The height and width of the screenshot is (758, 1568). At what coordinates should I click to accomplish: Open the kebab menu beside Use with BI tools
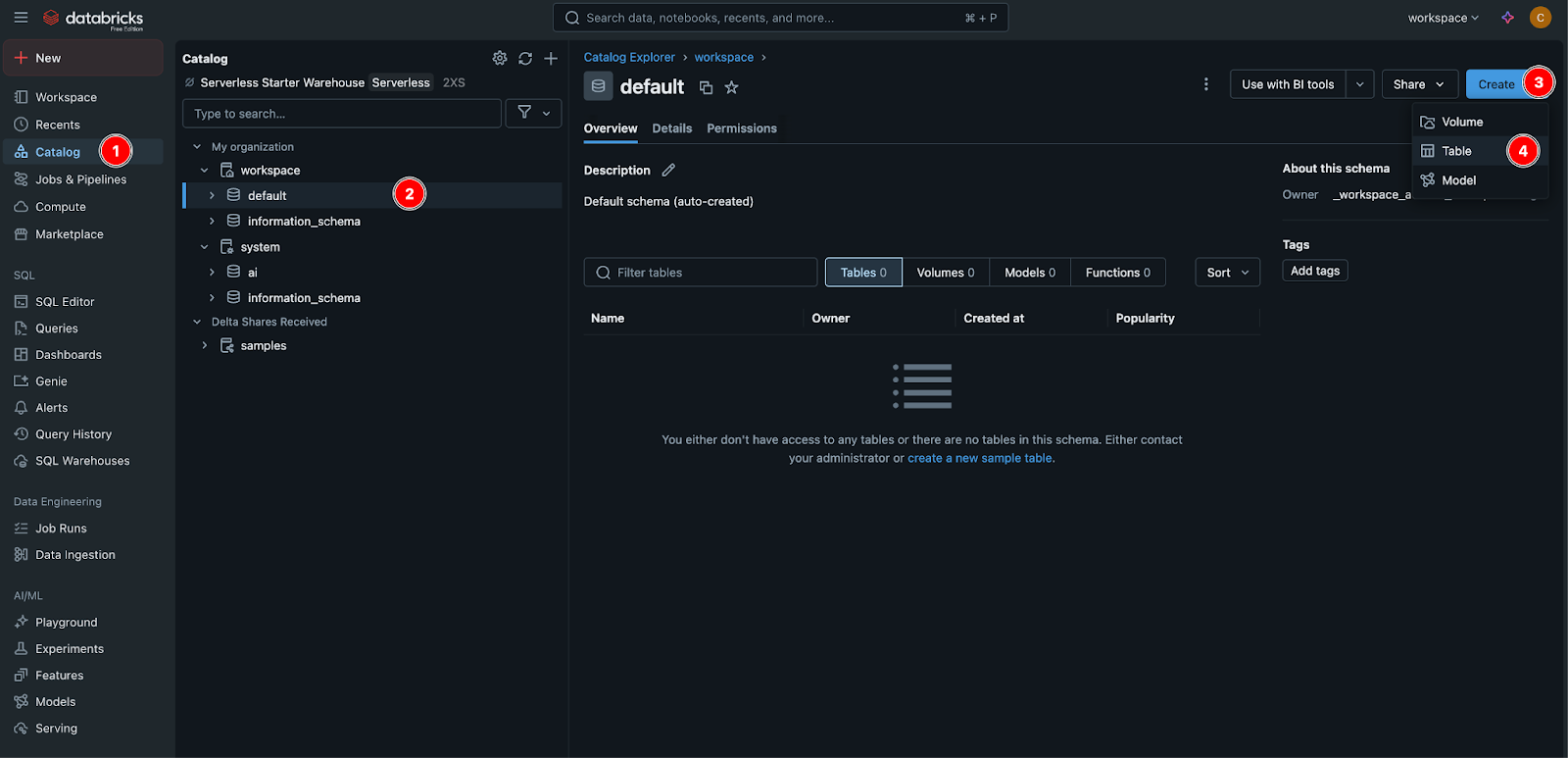tap(1205, 84)
